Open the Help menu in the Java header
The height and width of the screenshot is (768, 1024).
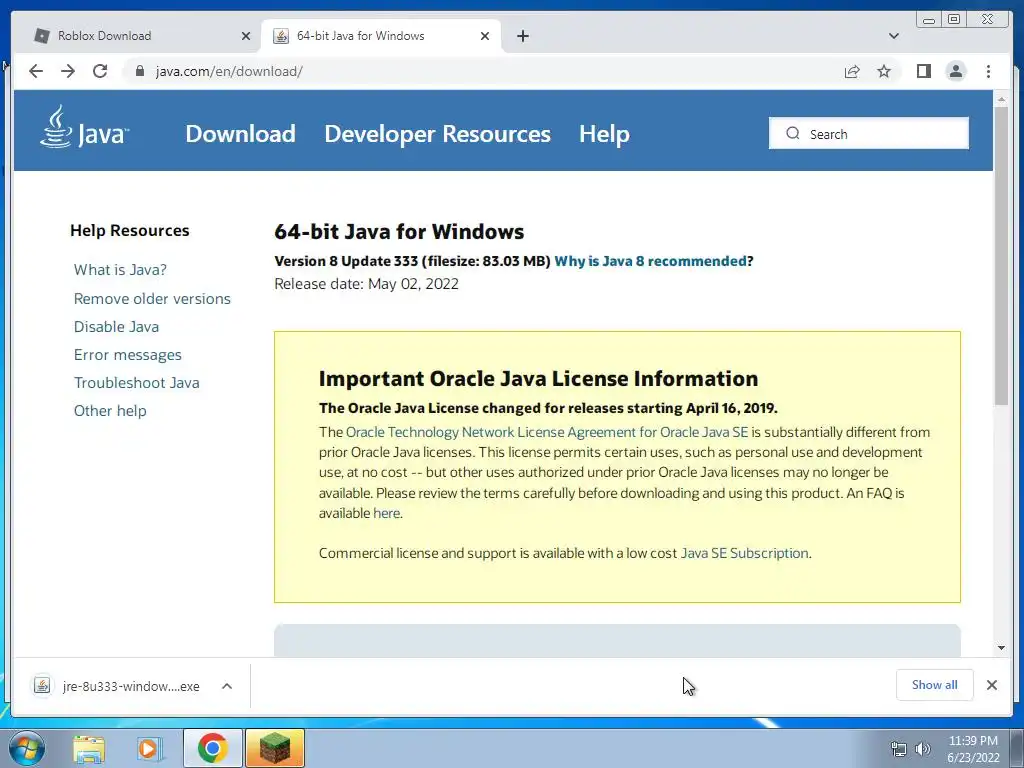coord(604,134)
